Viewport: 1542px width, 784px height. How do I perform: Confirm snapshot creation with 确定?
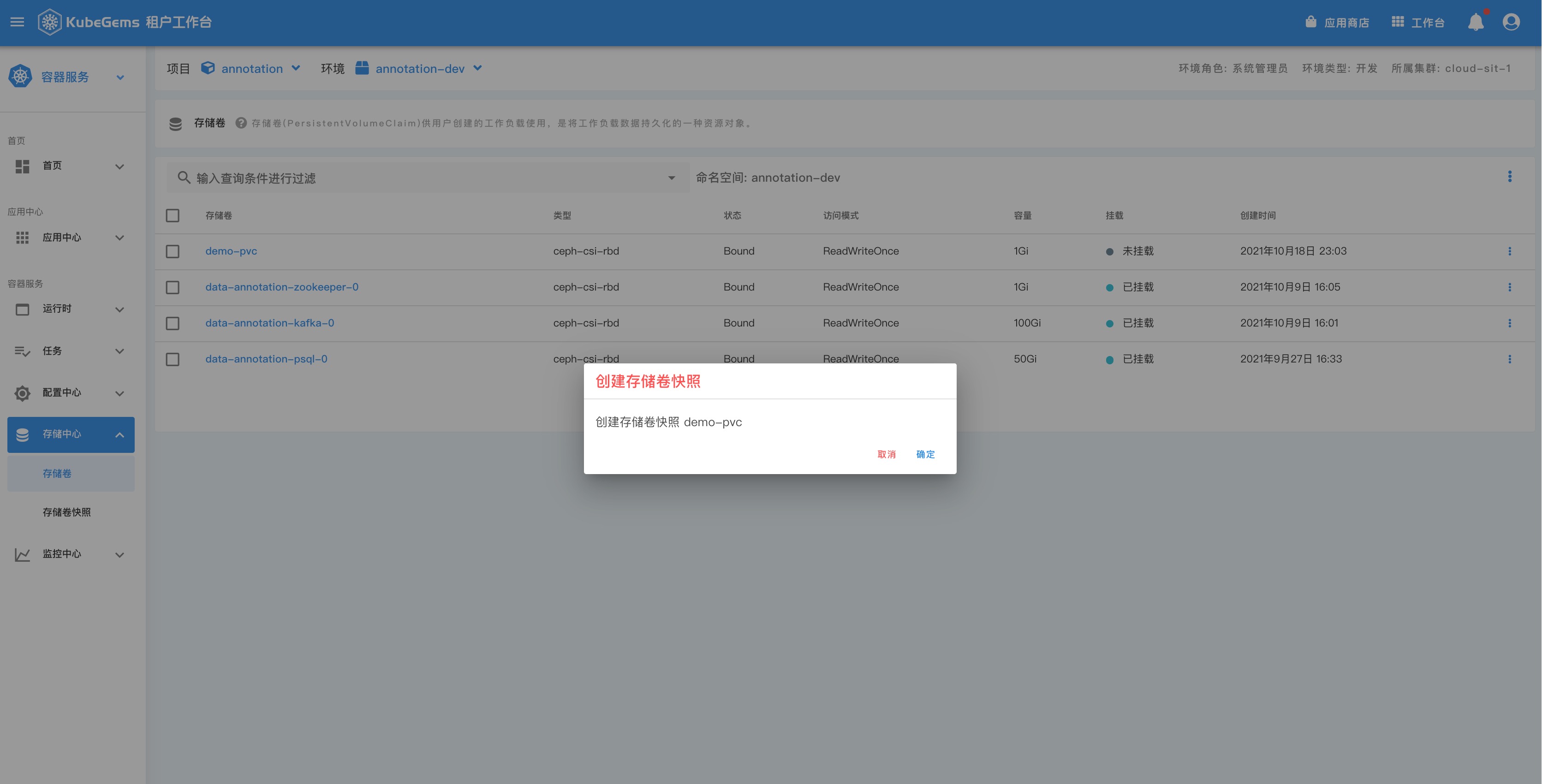(x=925, y=454)
